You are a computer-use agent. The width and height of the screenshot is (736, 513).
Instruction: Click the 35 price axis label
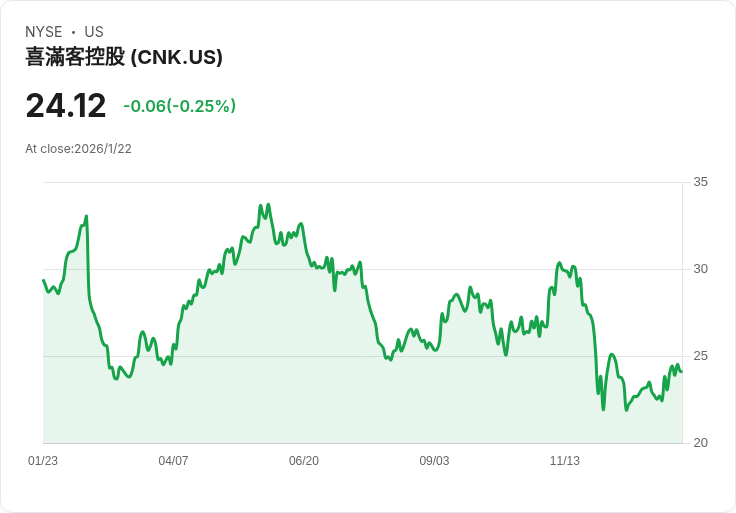coord(700,182)
